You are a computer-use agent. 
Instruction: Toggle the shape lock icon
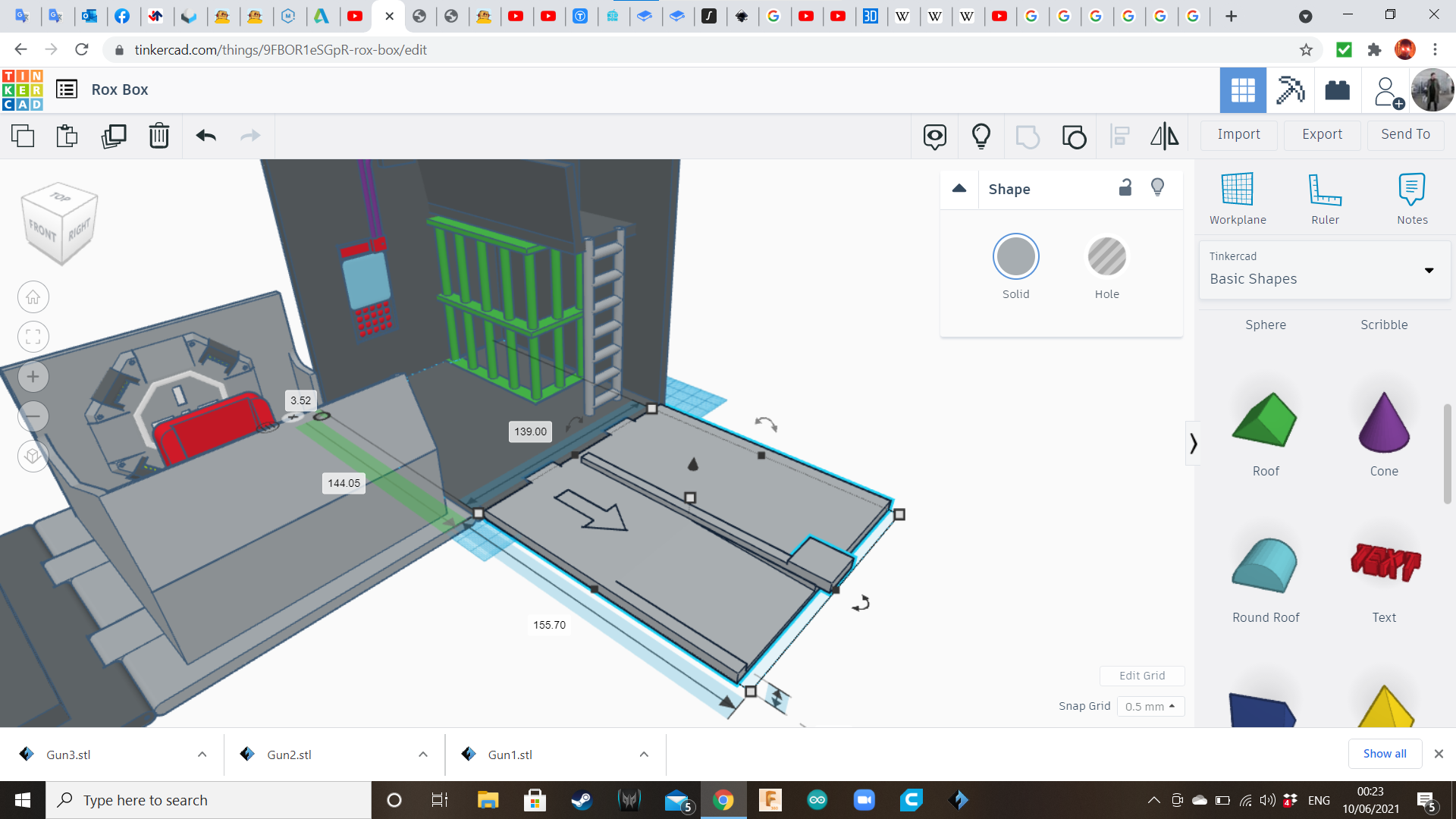coord(1125,188)
